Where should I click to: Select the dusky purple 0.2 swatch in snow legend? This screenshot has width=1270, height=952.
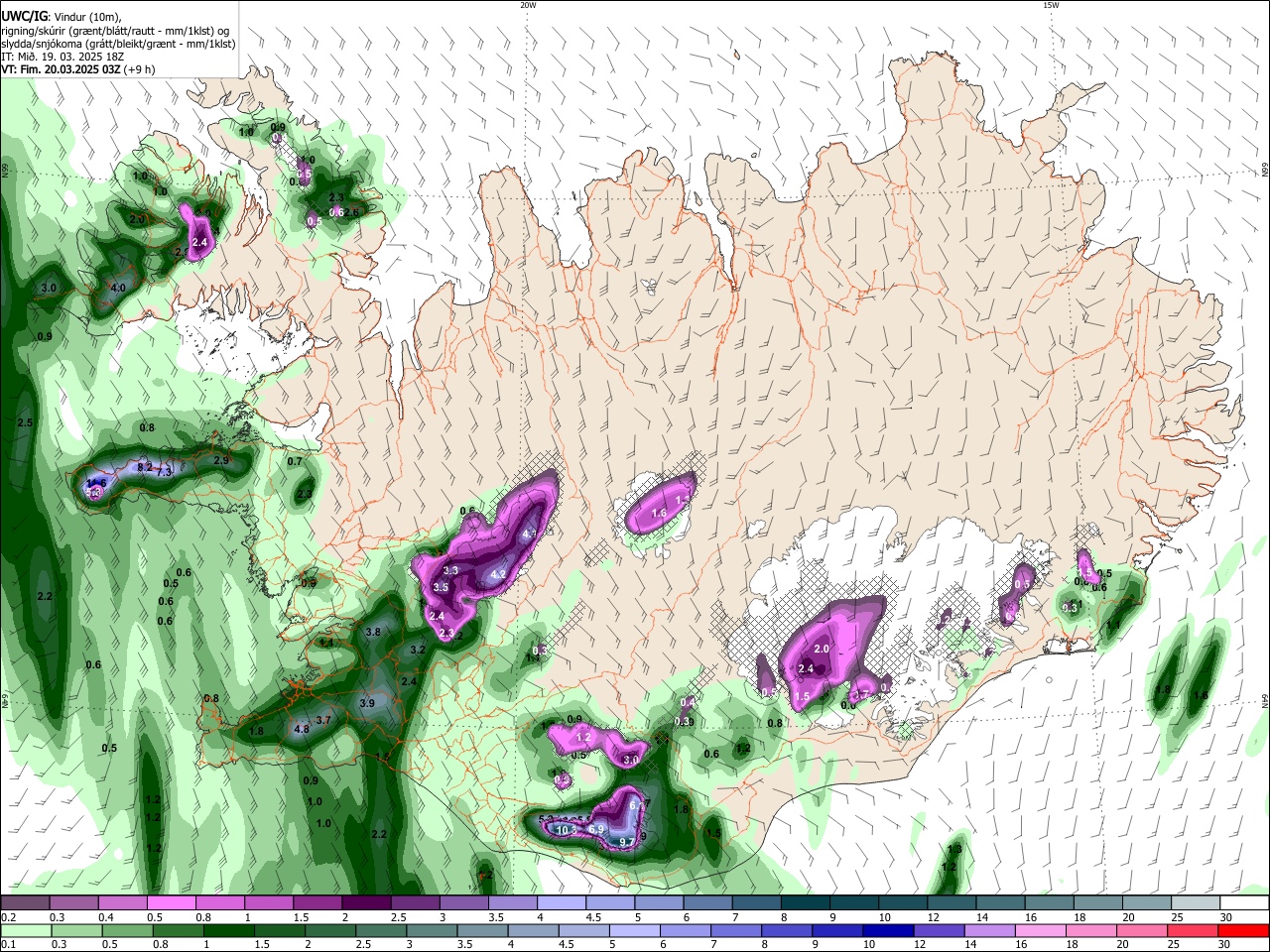tap(25, 903)
